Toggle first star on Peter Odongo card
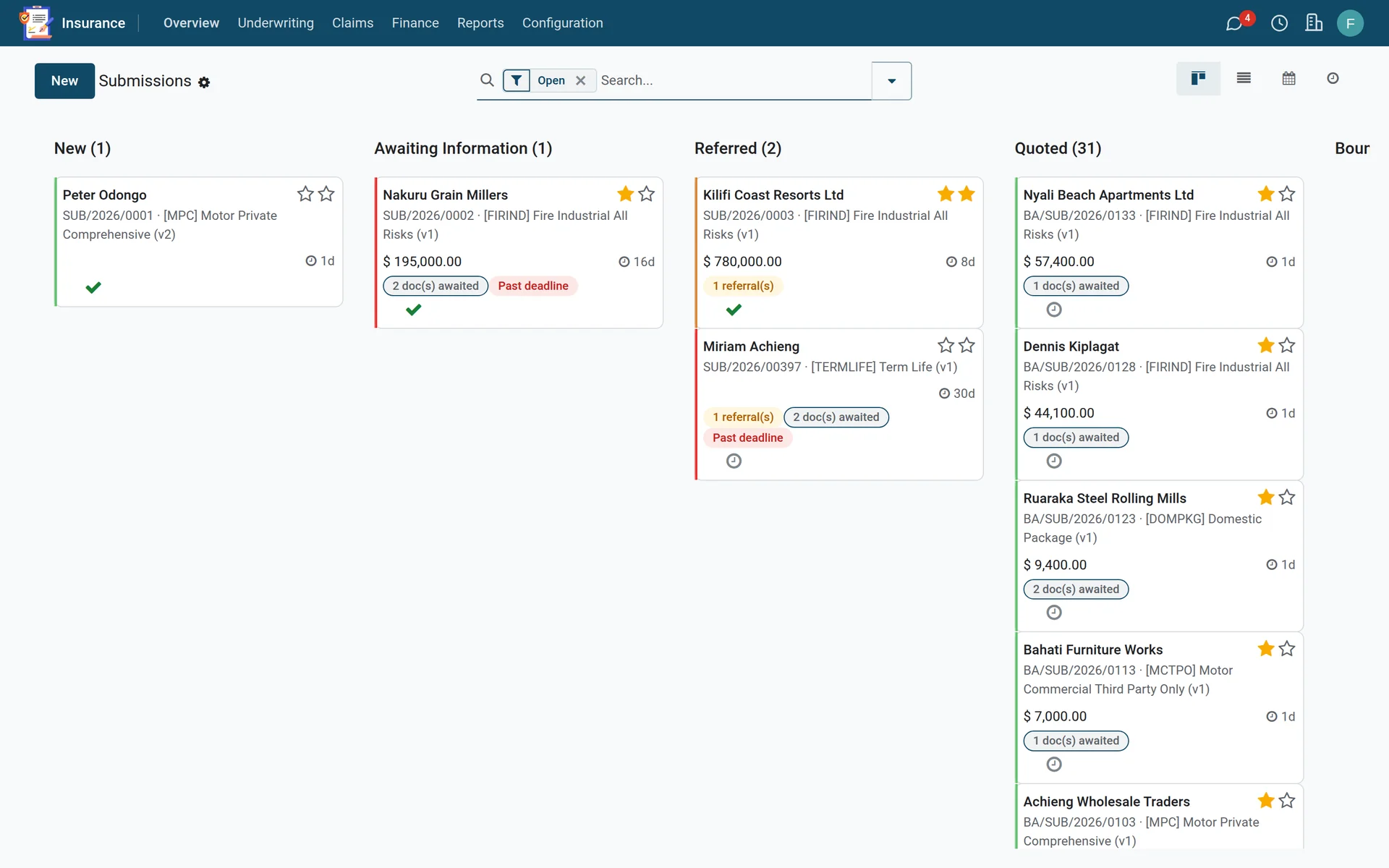1389x868 pixels. click(305, 194)
